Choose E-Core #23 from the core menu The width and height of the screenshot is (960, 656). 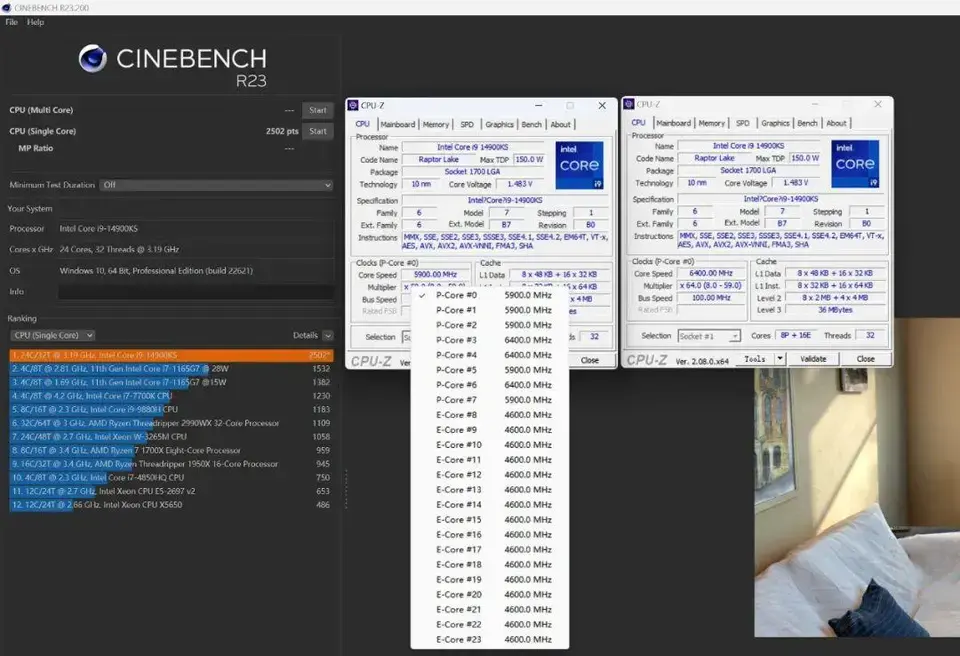490,639
